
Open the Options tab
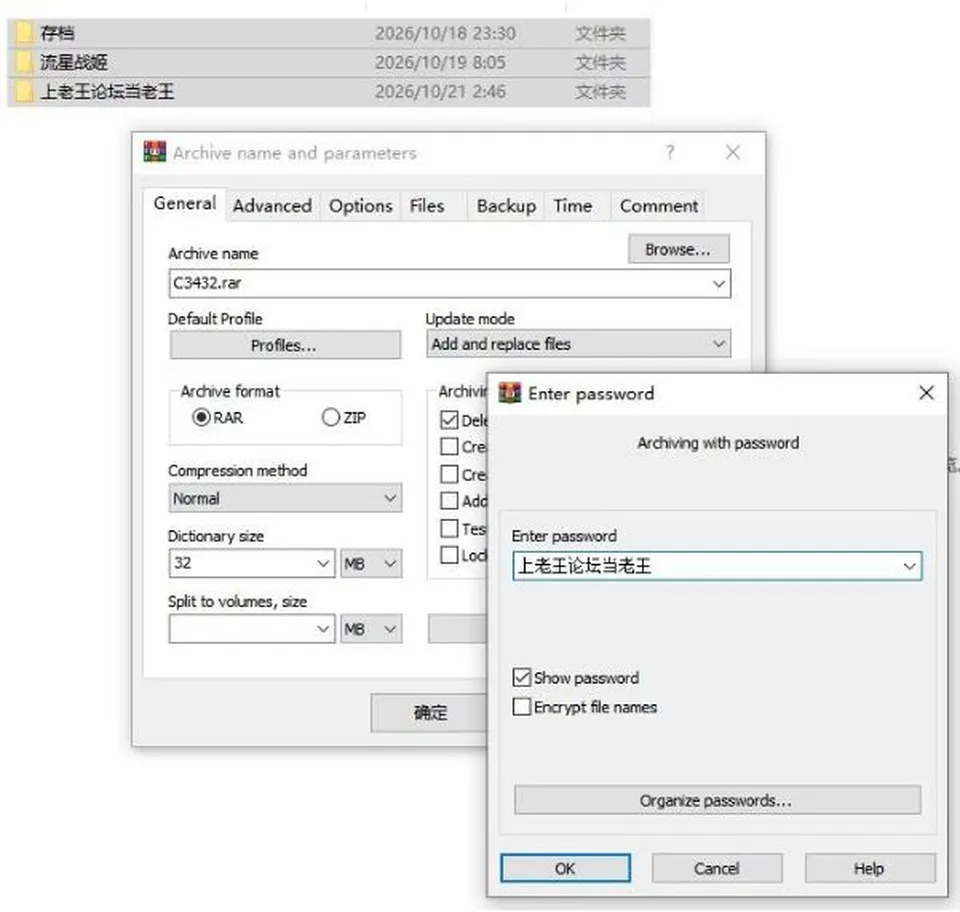click(x=361, y=206)
